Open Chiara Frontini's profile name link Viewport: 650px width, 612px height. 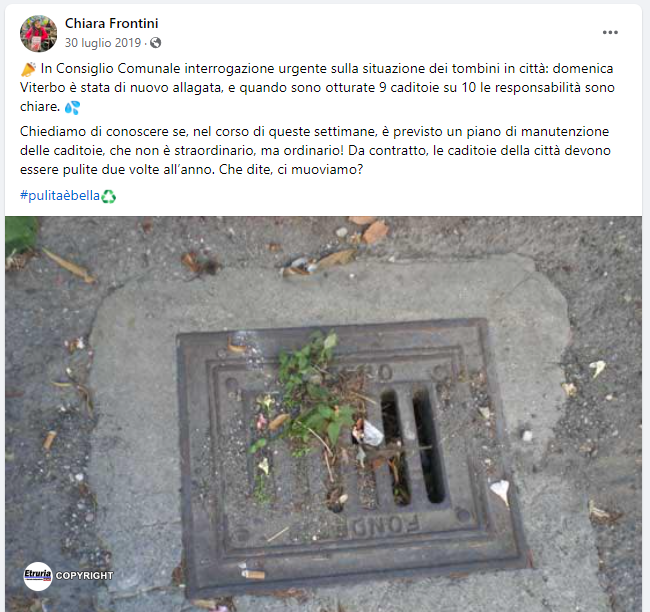point(112,24)
